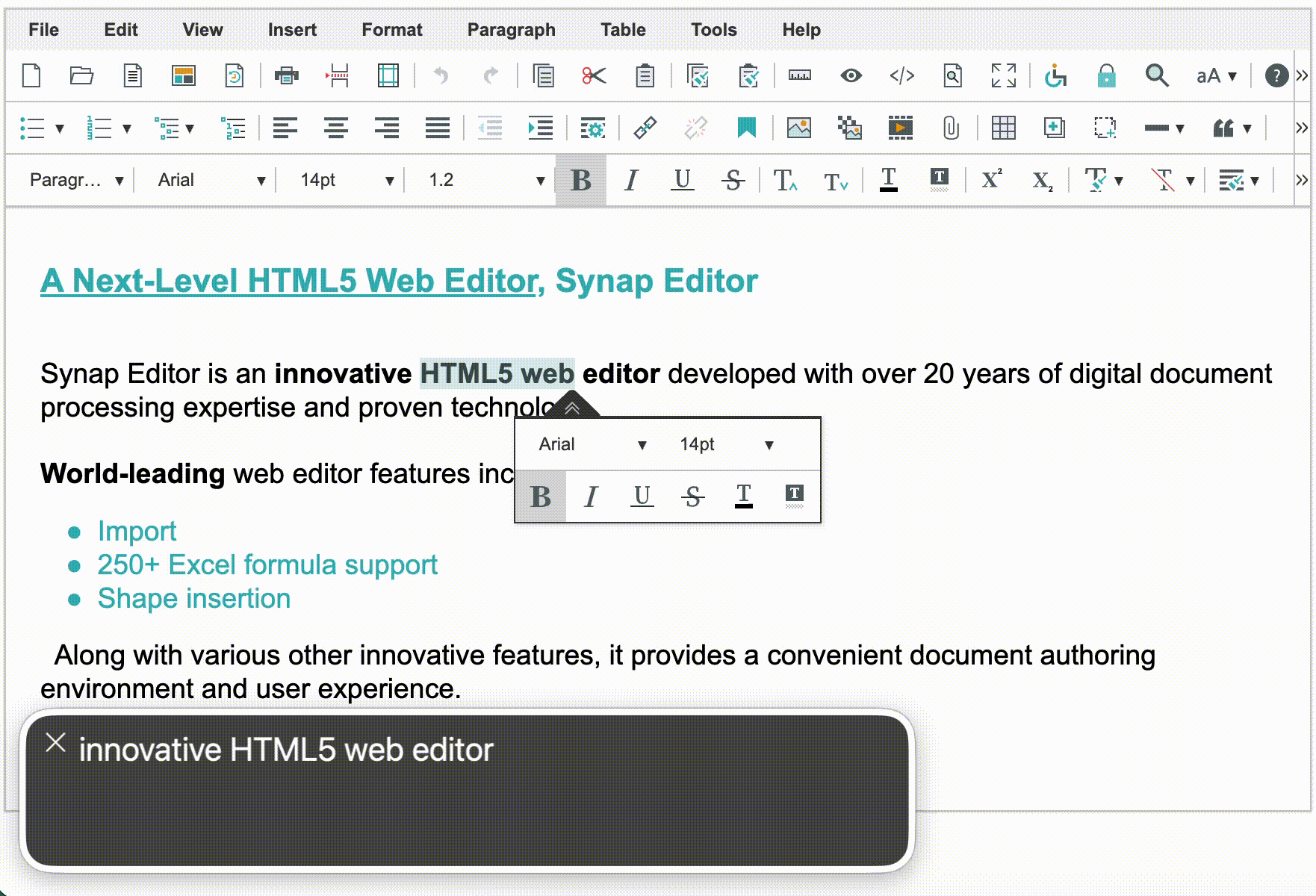Align text left
This screenshot has height=896, width=1316.
coord(285,128)
